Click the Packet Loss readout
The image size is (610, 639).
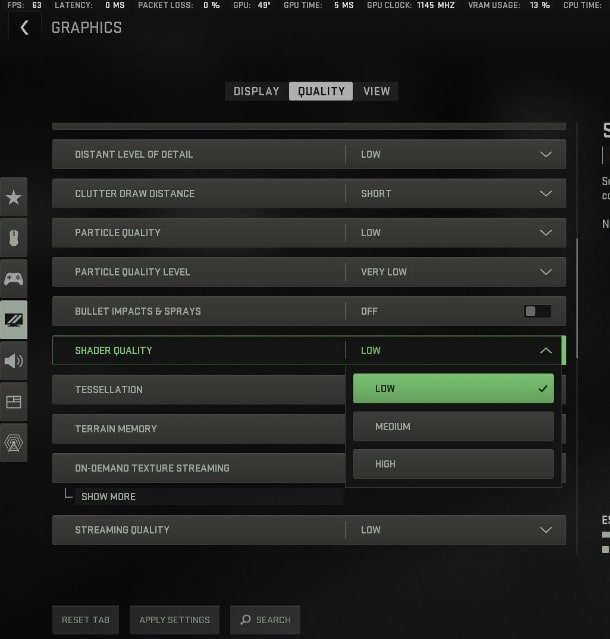[x=179, y=5]
